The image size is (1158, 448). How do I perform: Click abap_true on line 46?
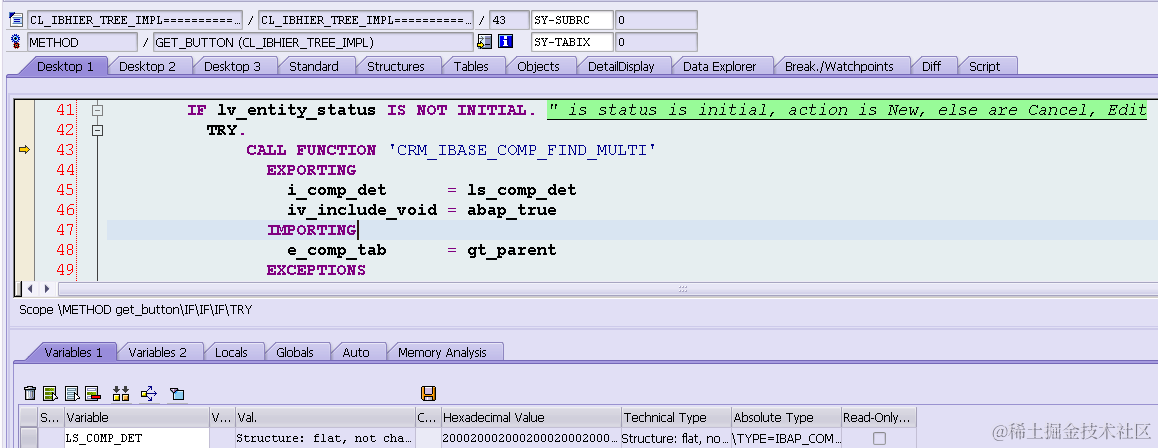(x=512, y=210)
